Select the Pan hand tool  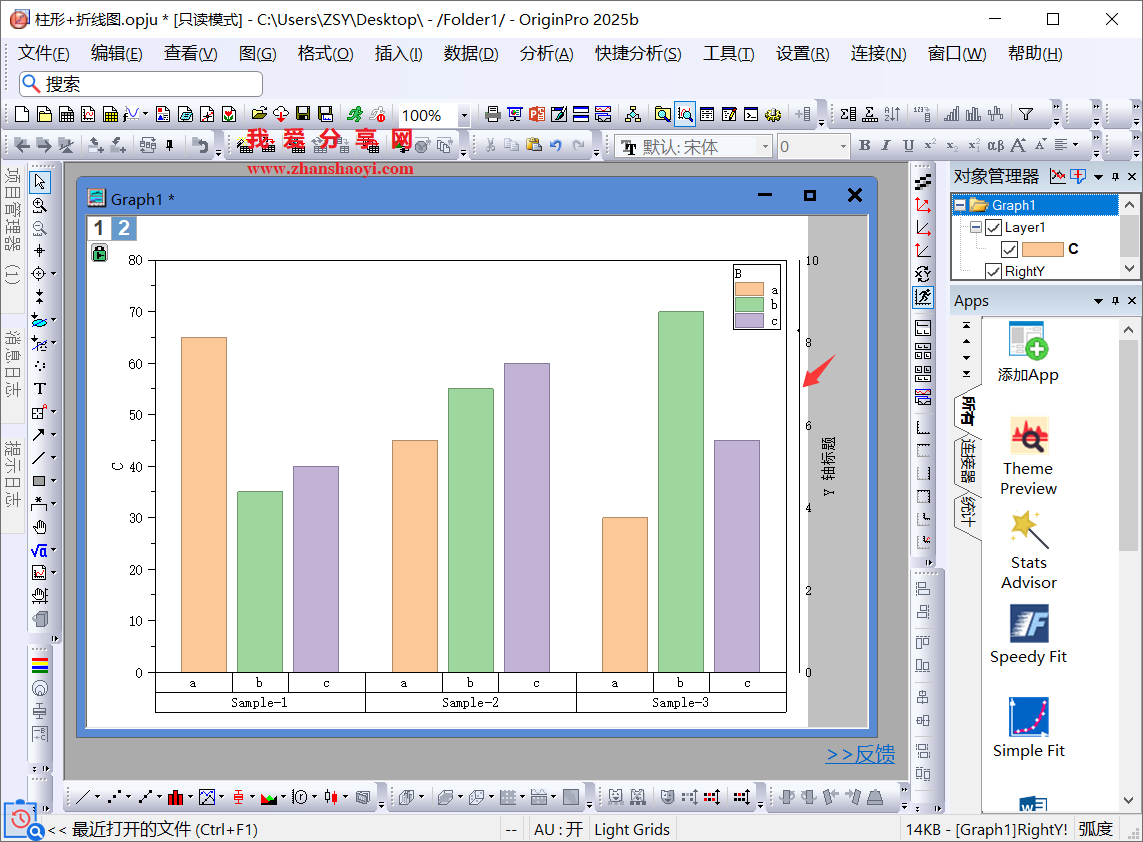(x=40, y=527)
